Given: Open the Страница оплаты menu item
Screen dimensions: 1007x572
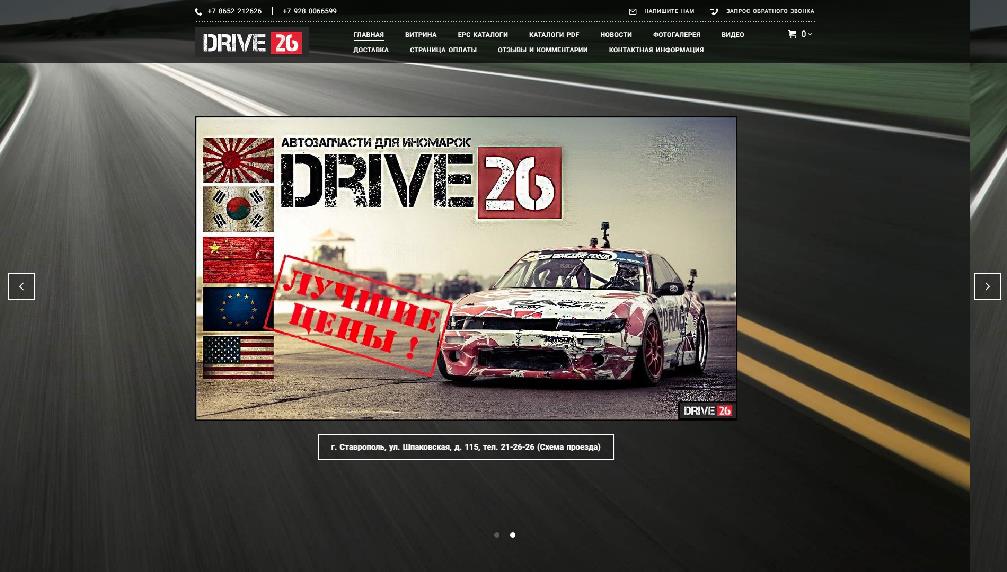Looking at the screenshot, I should [x=443, y=49].
